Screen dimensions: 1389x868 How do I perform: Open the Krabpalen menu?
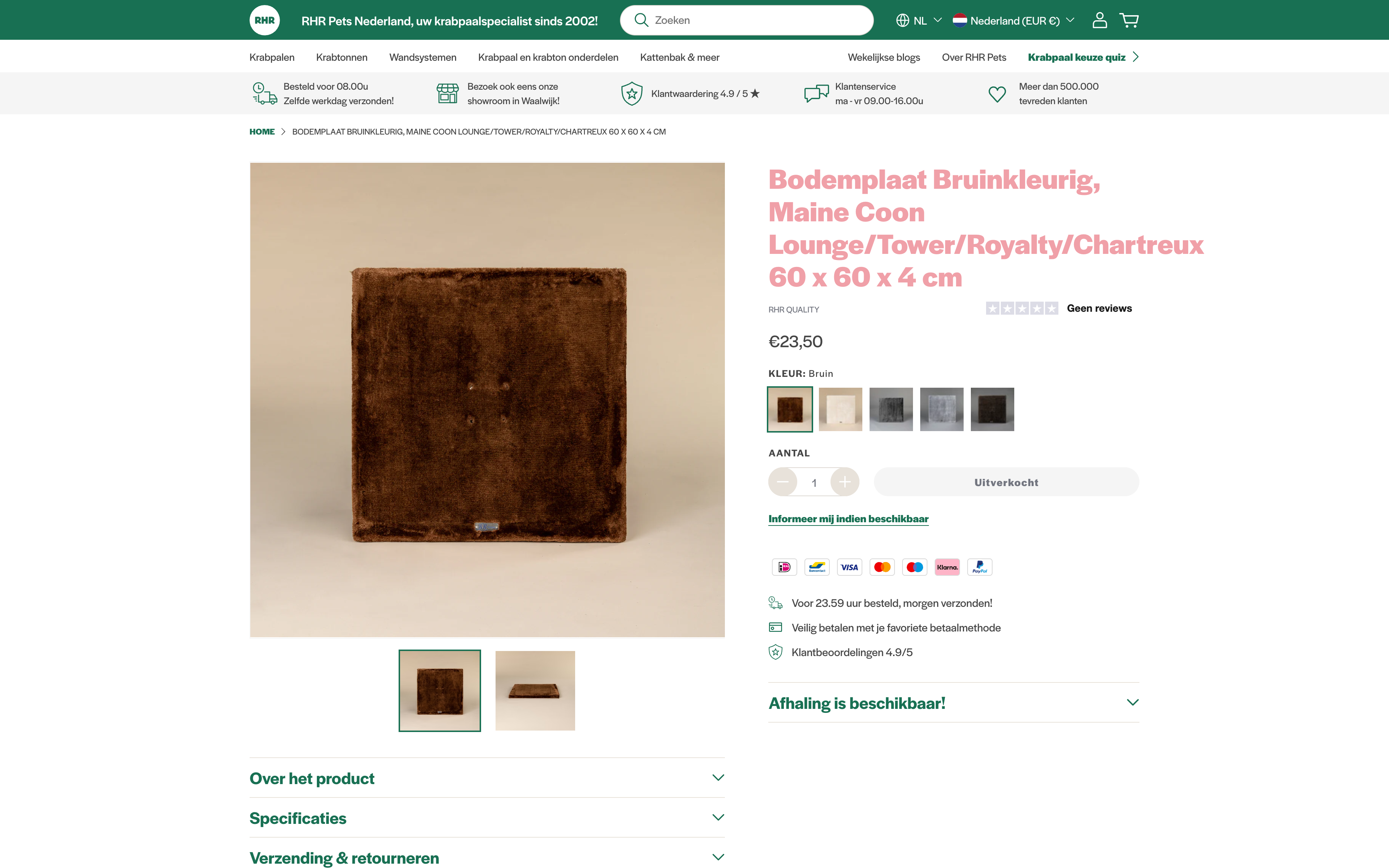(x=272, y=58)
